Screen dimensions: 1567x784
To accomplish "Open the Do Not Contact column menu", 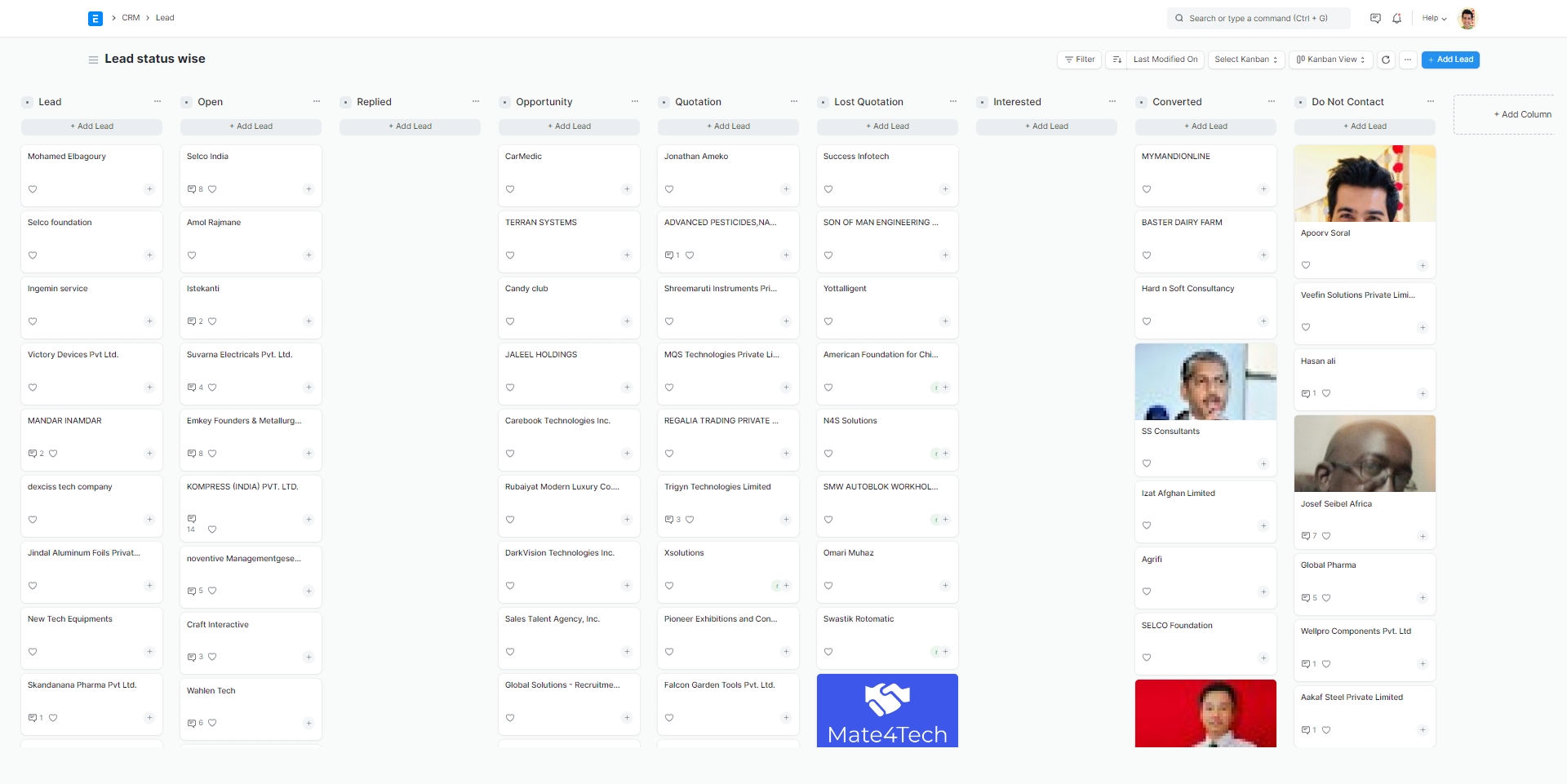I will [x=1431, y=102].
